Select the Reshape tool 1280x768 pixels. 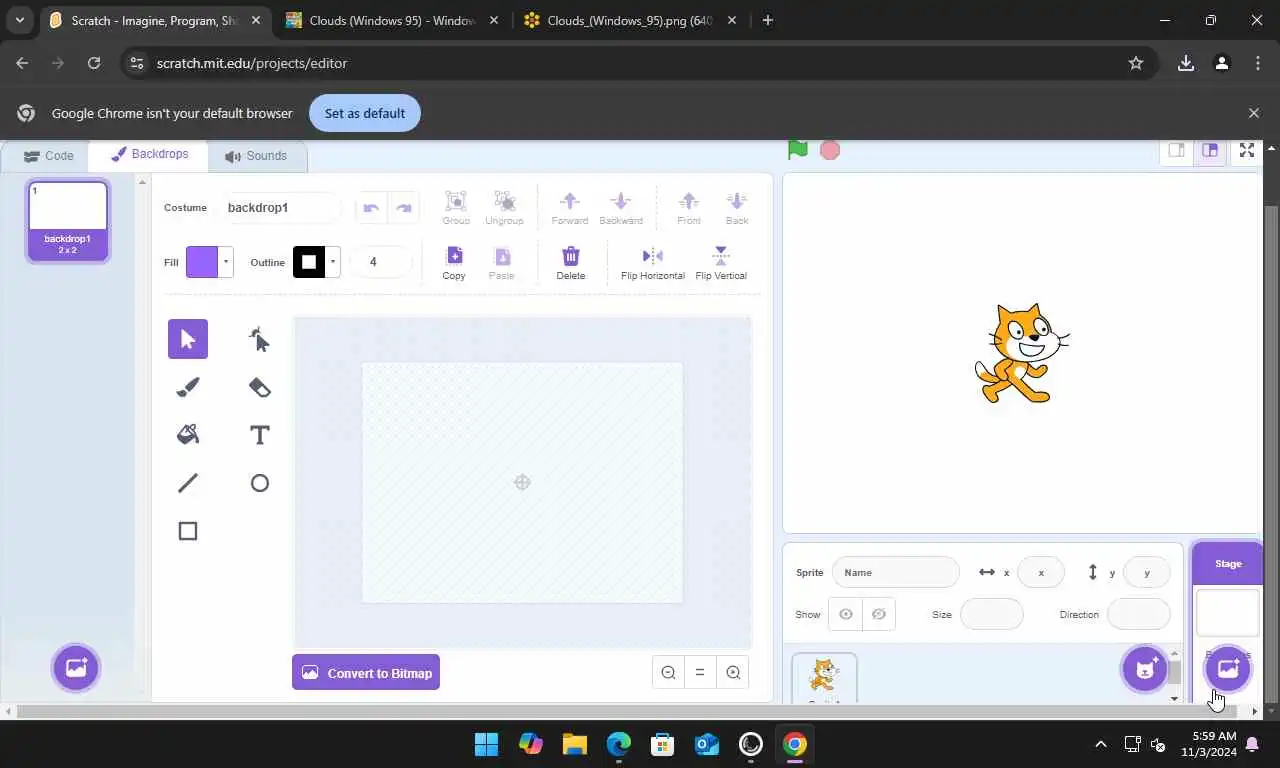coord(260,339)
